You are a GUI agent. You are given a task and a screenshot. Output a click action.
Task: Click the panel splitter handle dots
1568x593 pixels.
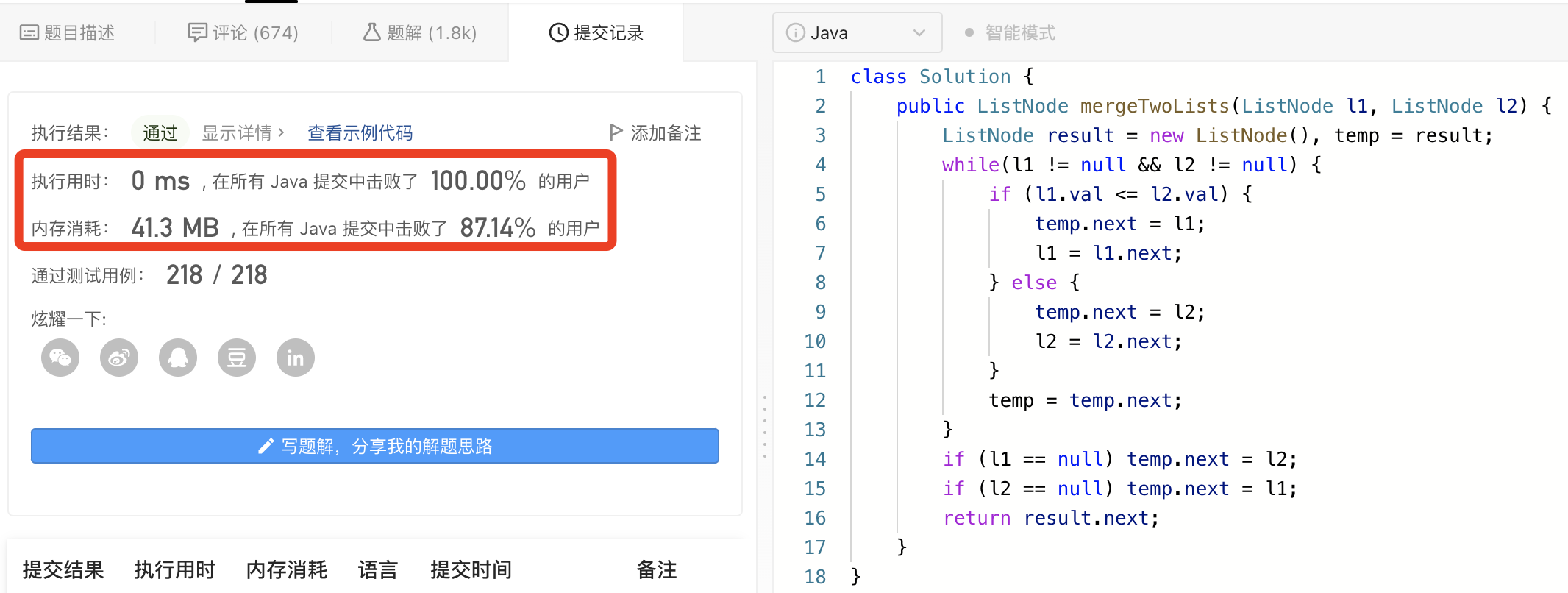click(x=765, y=427)
